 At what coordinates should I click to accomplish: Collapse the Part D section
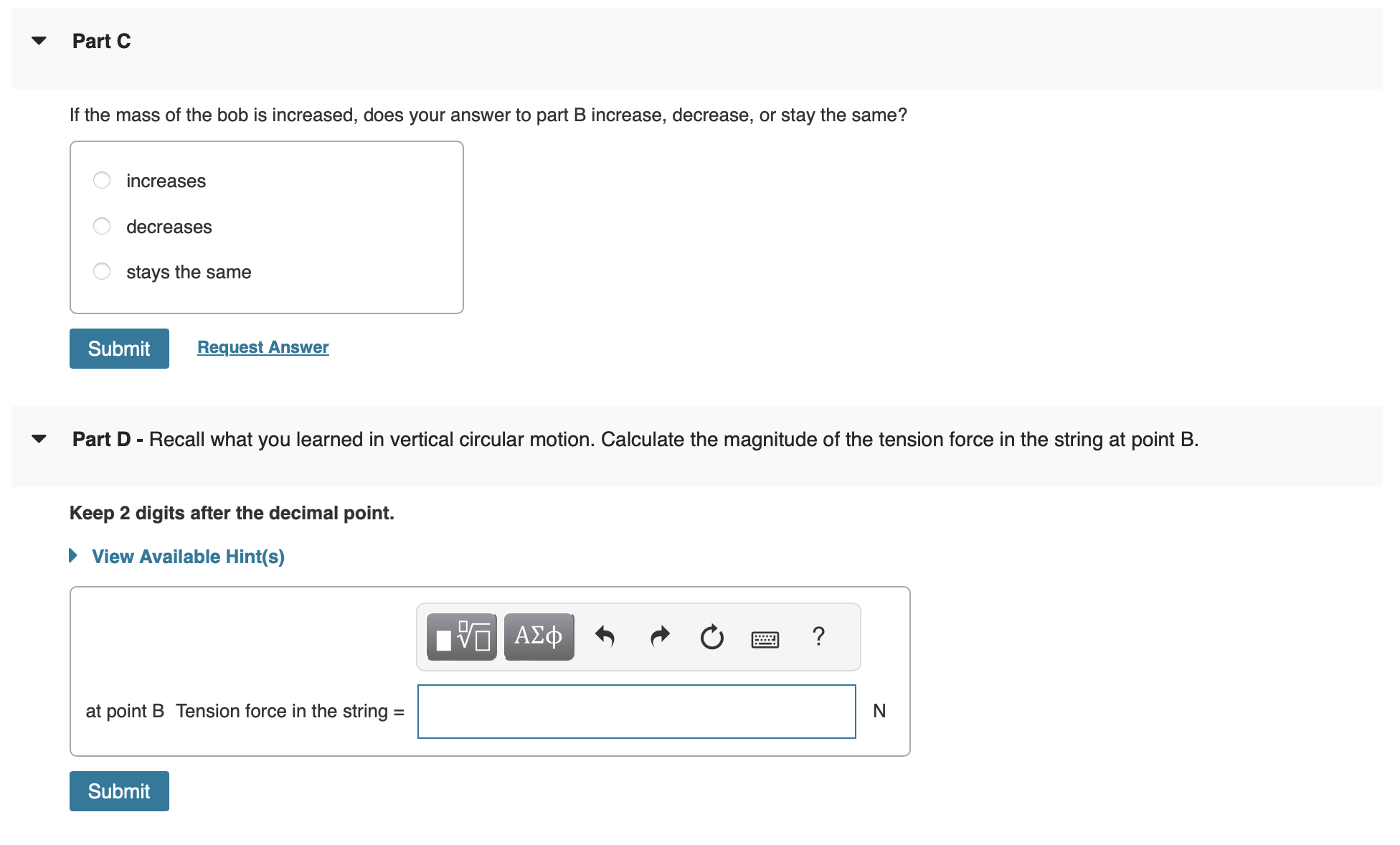click(x=39, y=438)
